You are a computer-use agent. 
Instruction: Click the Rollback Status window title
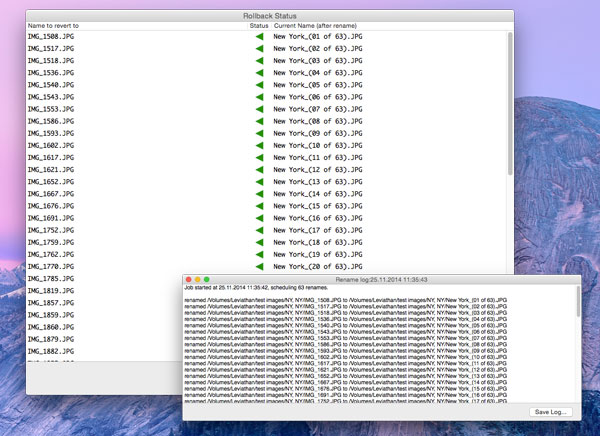click(x=270, y=16)
